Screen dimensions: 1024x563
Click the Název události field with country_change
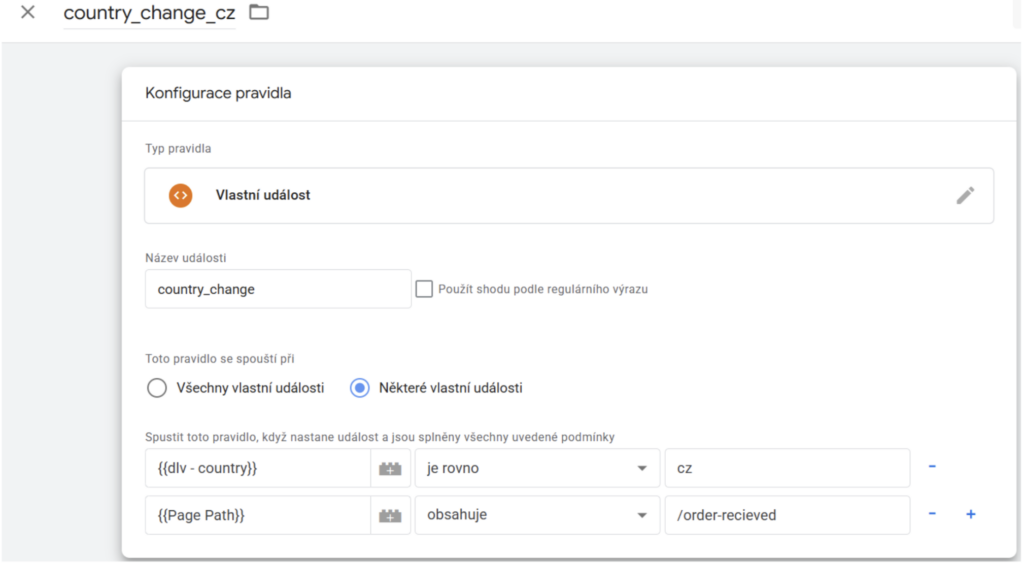[277, 289]
